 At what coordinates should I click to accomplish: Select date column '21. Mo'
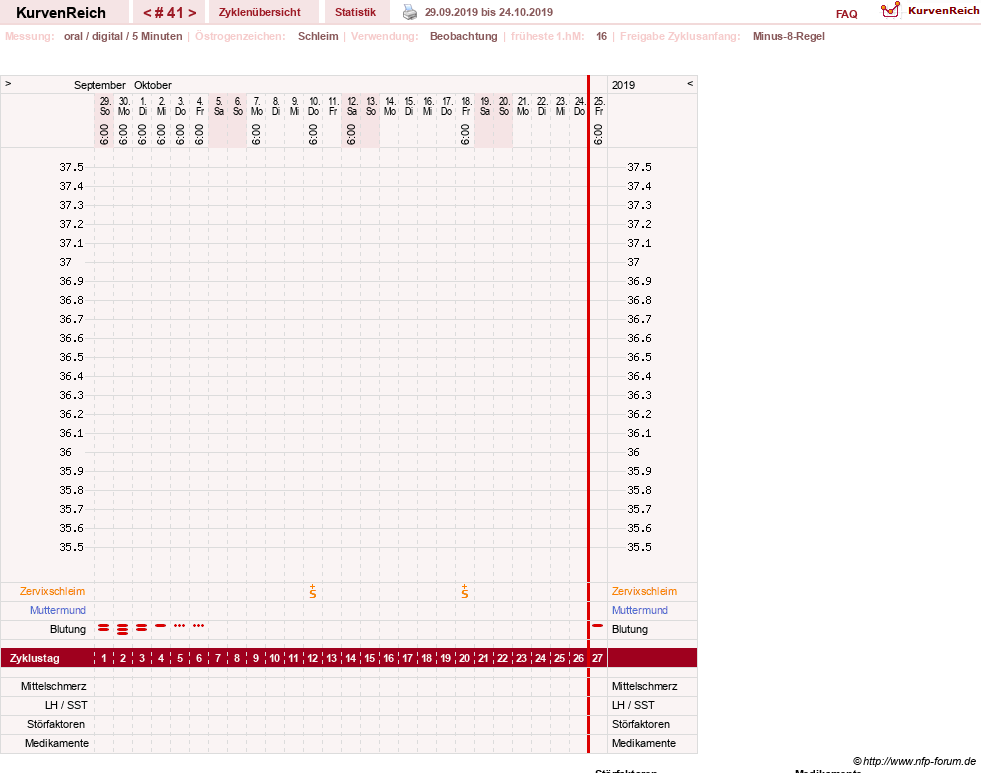click(522, 106)
